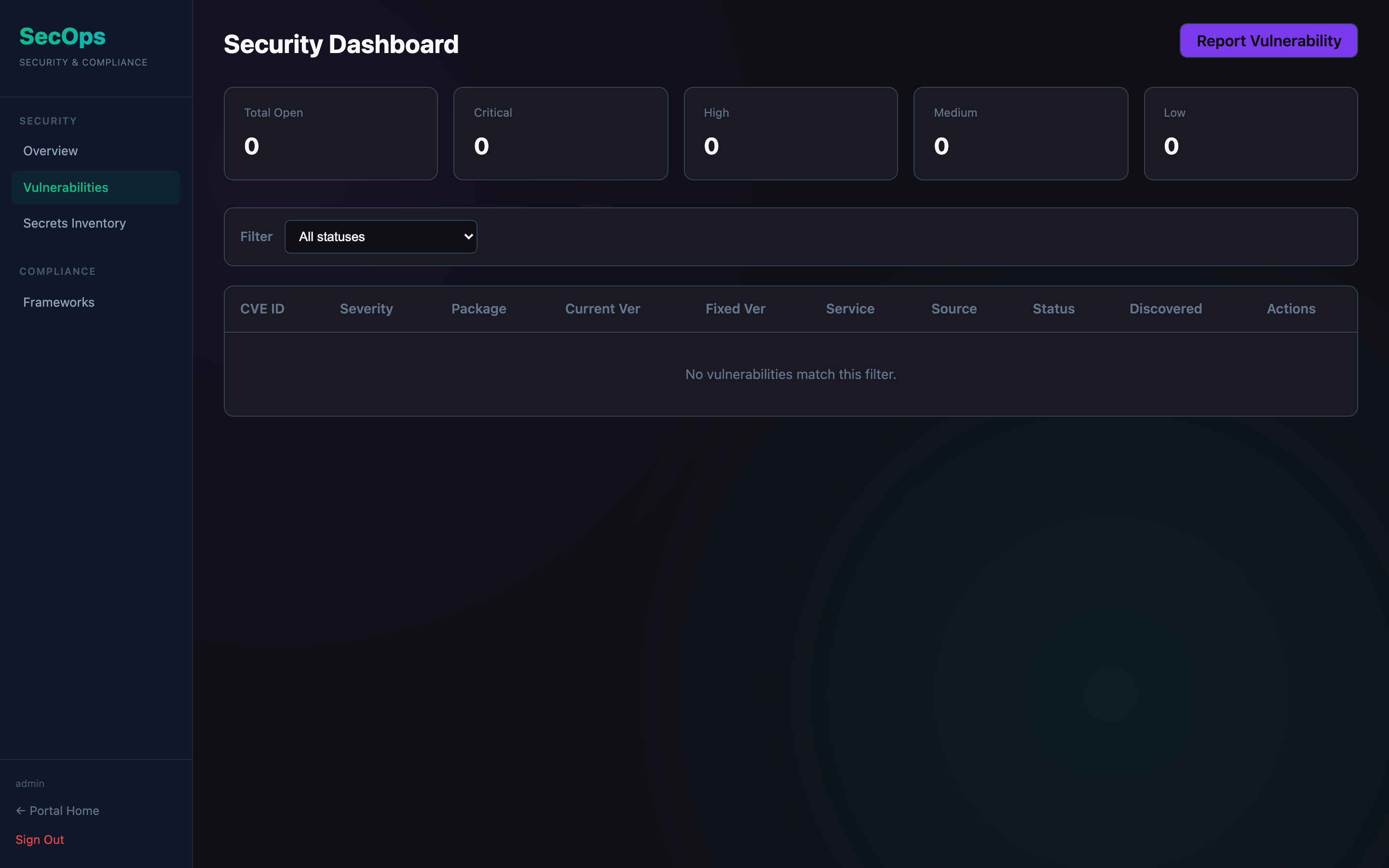Click the Status column header
The width and height of the screenshot is (1389, 868).
pyautogui.click(x=1053, y=309)
